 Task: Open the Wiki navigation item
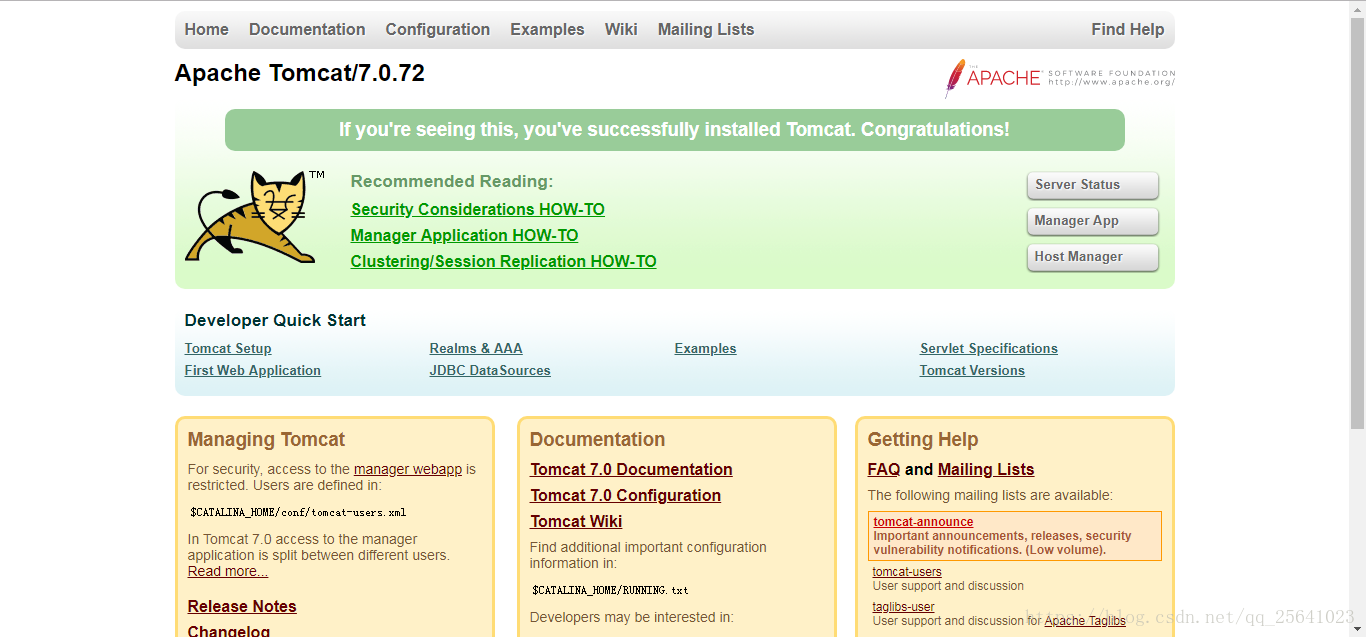[621, 29]
